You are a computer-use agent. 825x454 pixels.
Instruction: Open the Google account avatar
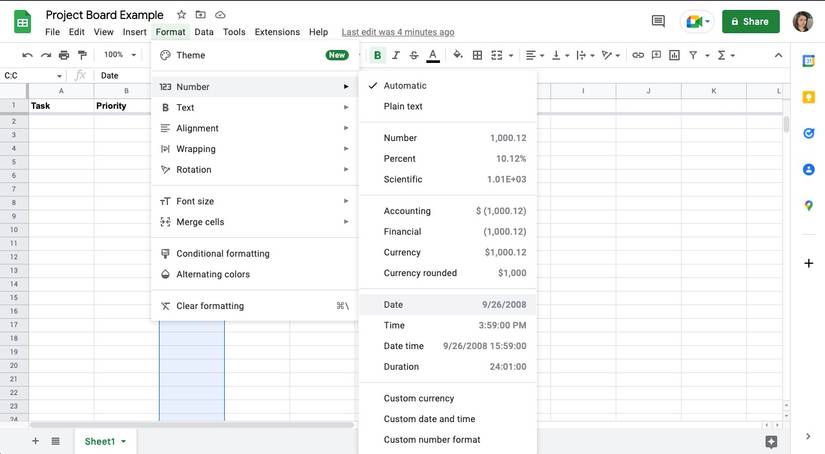(x=802, y=22)
